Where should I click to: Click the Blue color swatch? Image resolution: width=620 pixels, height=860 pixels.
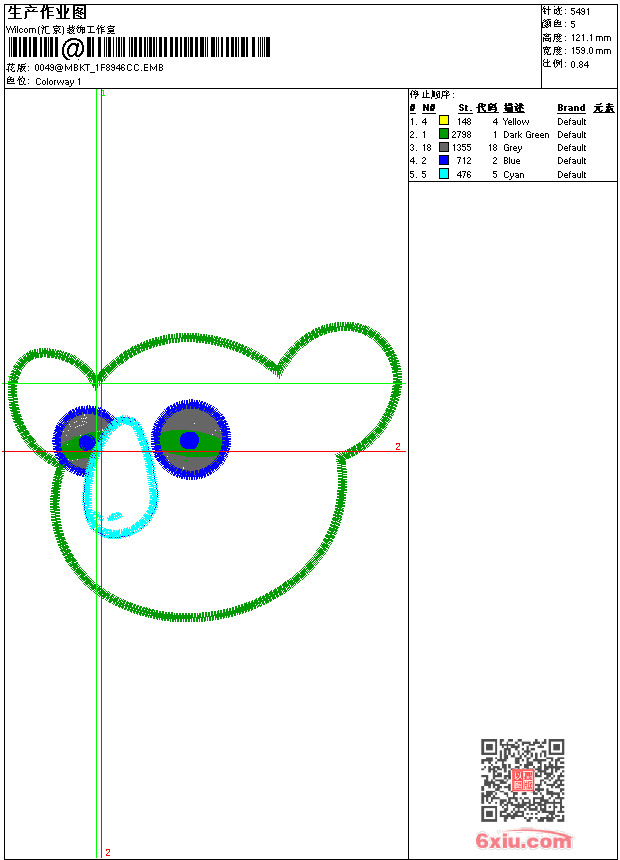coord(444,160)
